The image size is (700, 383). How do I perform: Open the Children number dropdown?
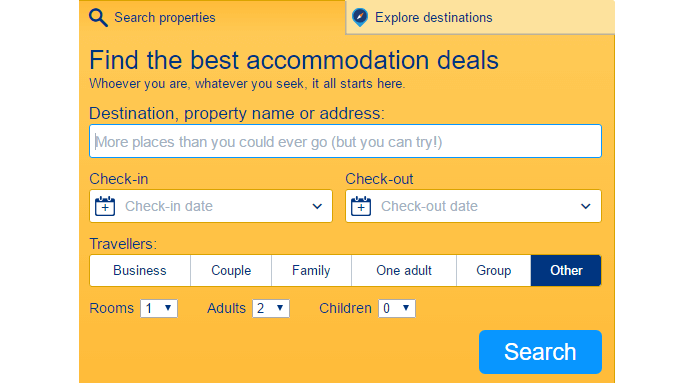click(x=397, y=308)
